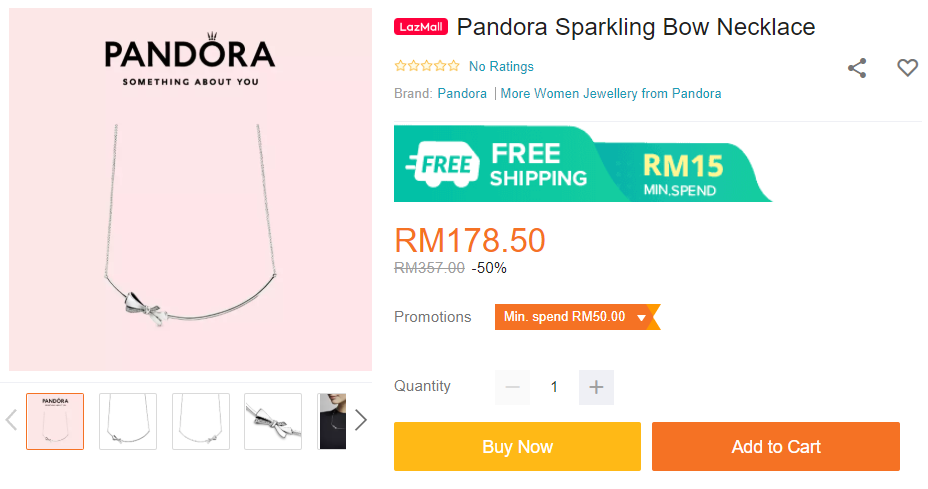
Task: Click the LazMall badge
Action: point(421,27)
